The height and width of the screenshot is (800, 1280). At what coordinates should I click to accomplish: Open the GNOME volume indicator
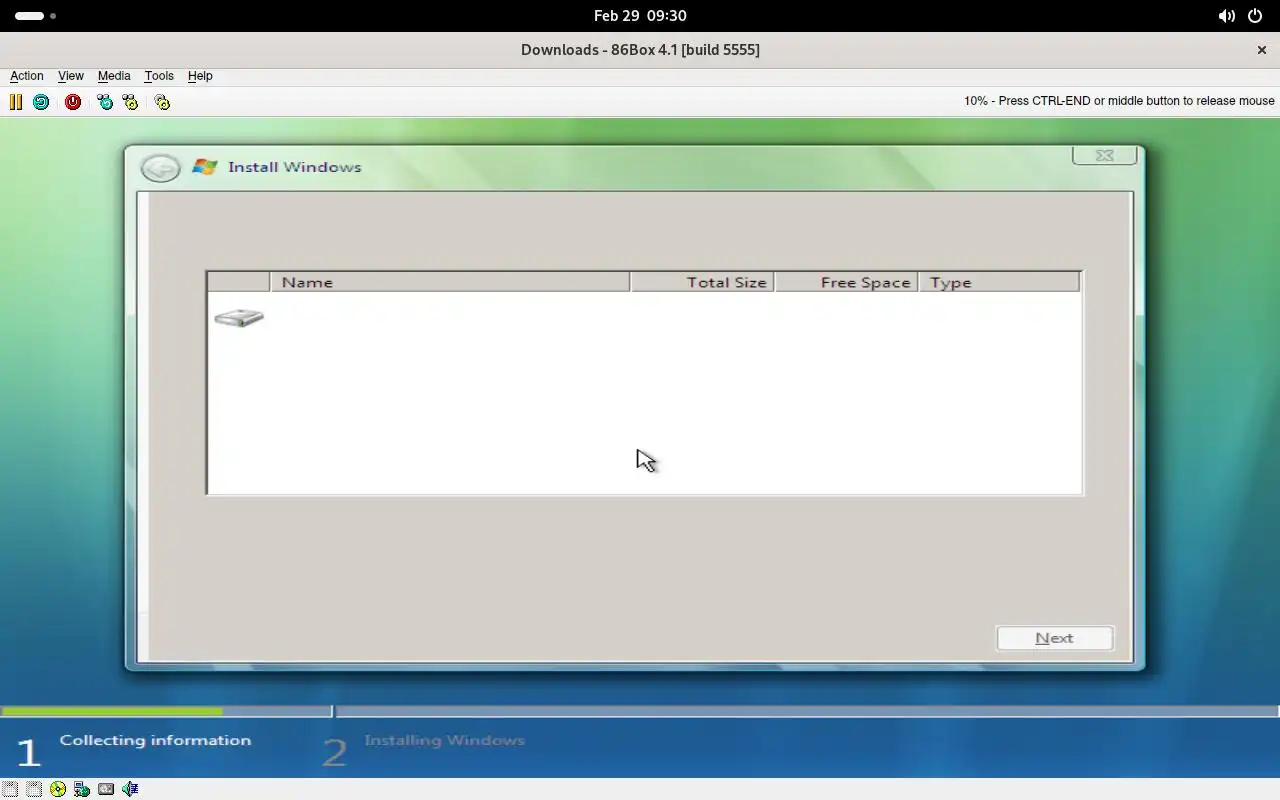pyautogui.click(x=1226, y=16)
